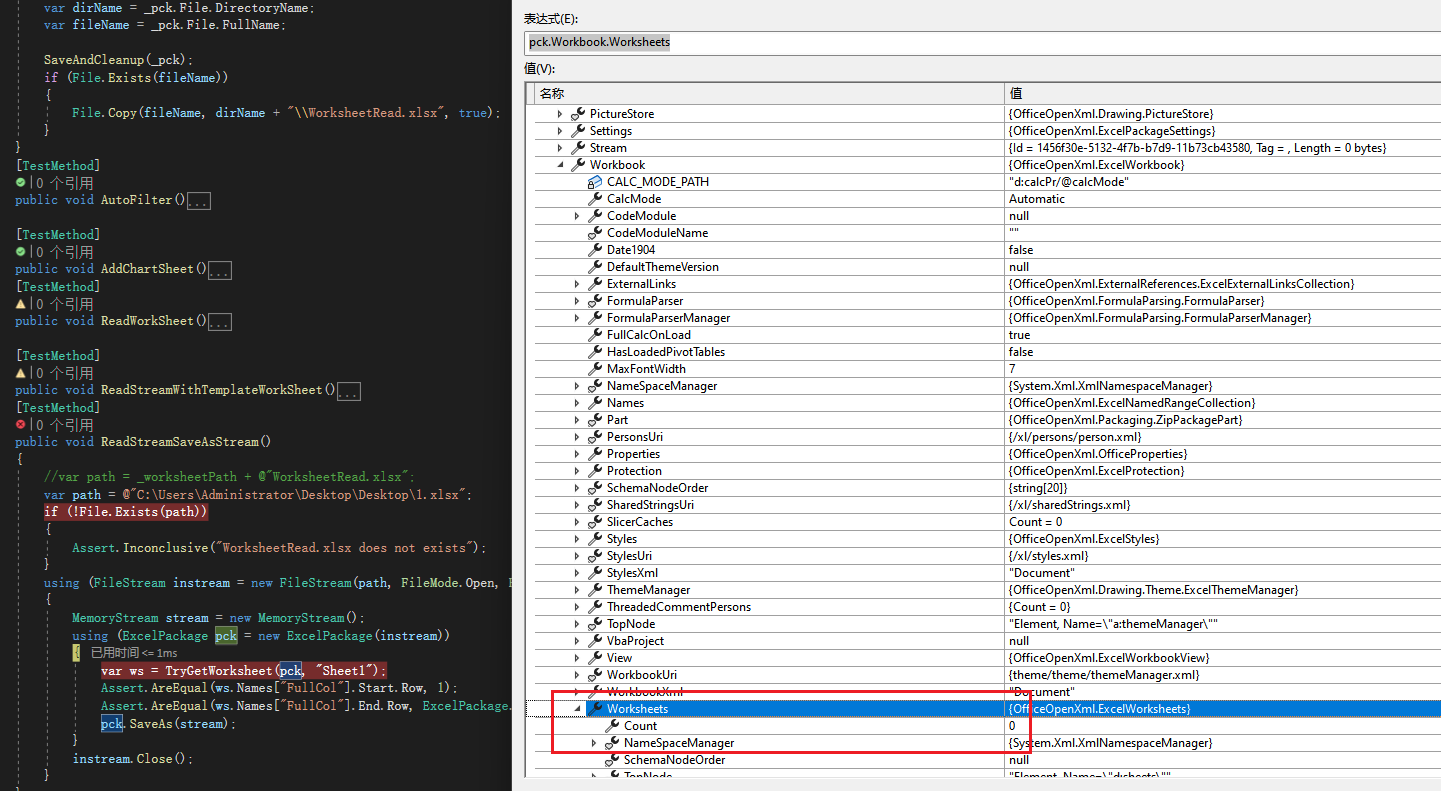The width and height of the screenshot is (1441, 791).
Task: Click the green test status icon beside AddChartSheet
Action: tap(22, 251)
